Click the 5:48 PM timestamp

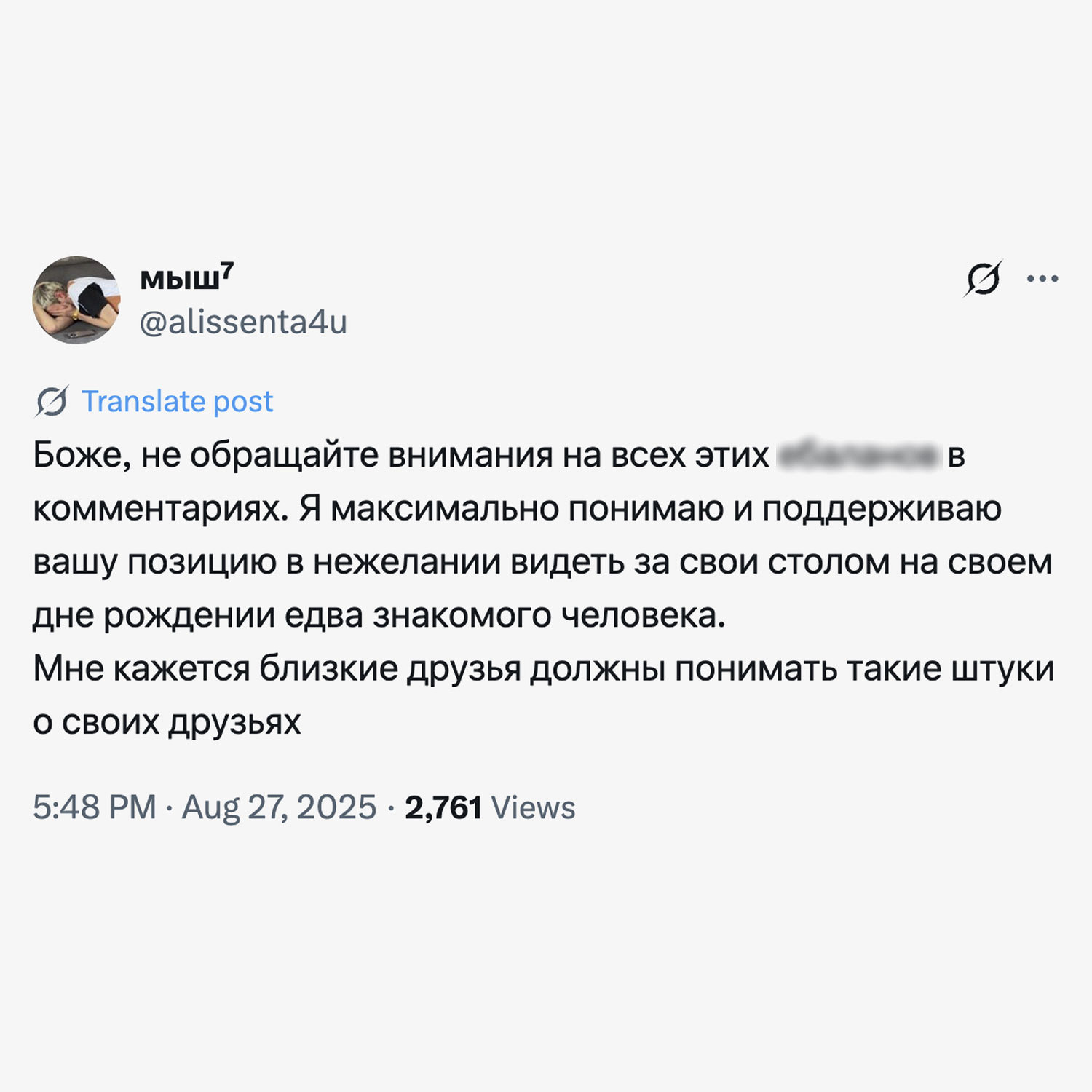(x=95, y=807)
